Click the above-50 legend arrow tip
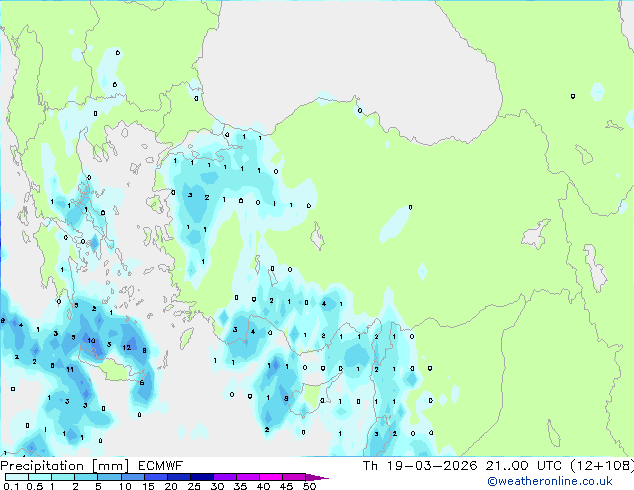Image resolution: width=634 pixels, height=490 pixels. [317, 478]
